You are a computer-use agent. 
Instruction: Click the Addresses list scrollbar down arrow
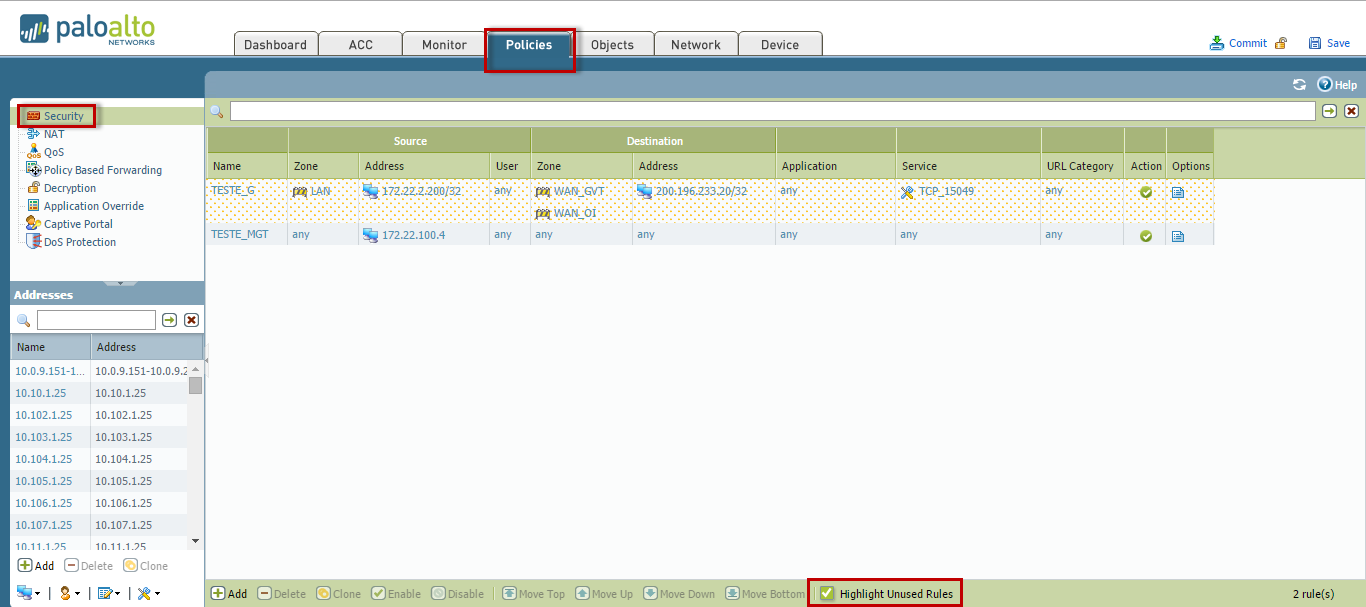click(x=195, y=541)
